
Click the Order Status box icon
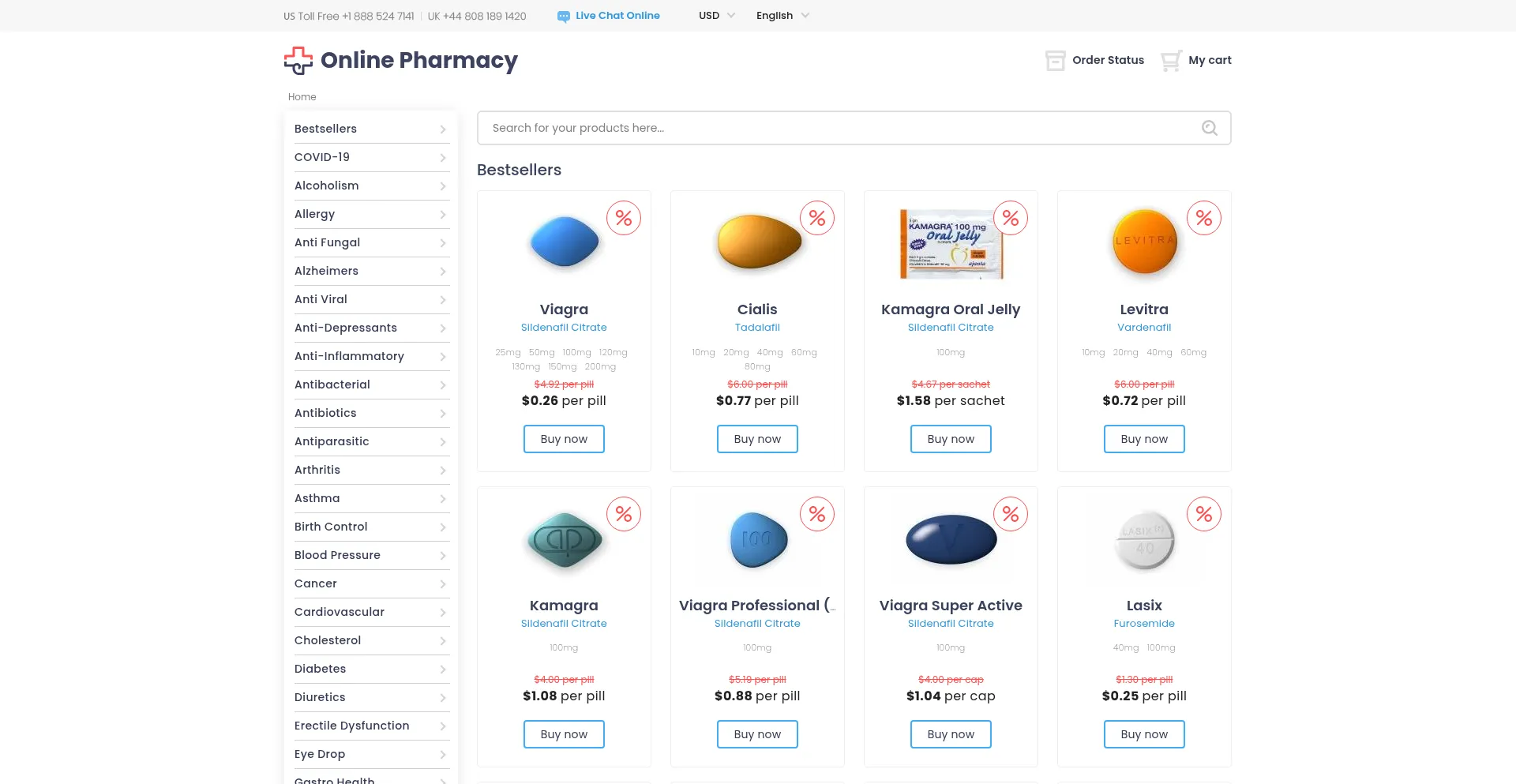point(1055,61)
